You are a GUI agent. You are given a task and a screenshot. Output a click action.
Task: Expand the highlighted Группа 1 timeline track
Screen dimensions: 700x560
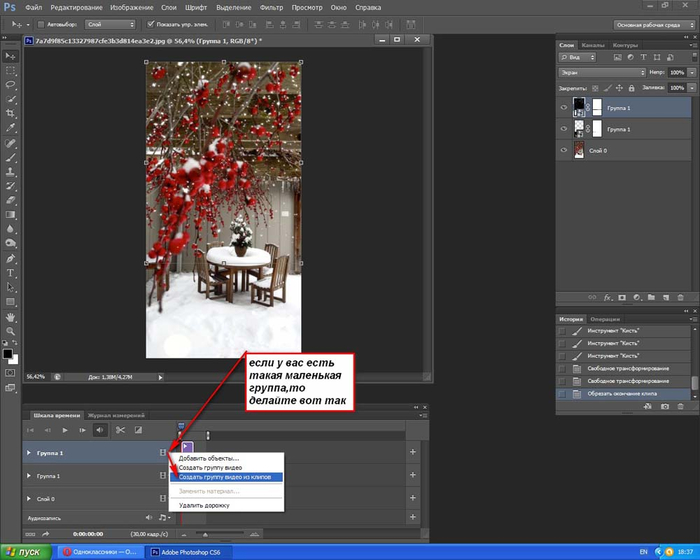(x=29, y=453)
